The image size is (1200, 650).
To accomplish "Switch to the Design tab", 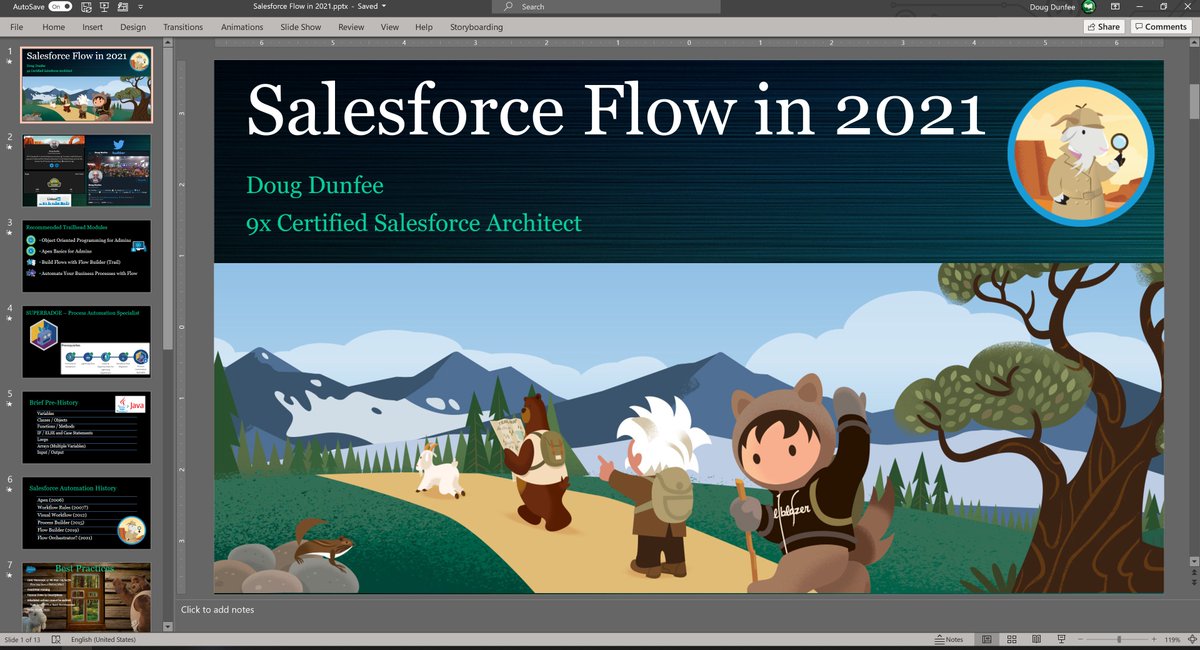I will (132, 27).
